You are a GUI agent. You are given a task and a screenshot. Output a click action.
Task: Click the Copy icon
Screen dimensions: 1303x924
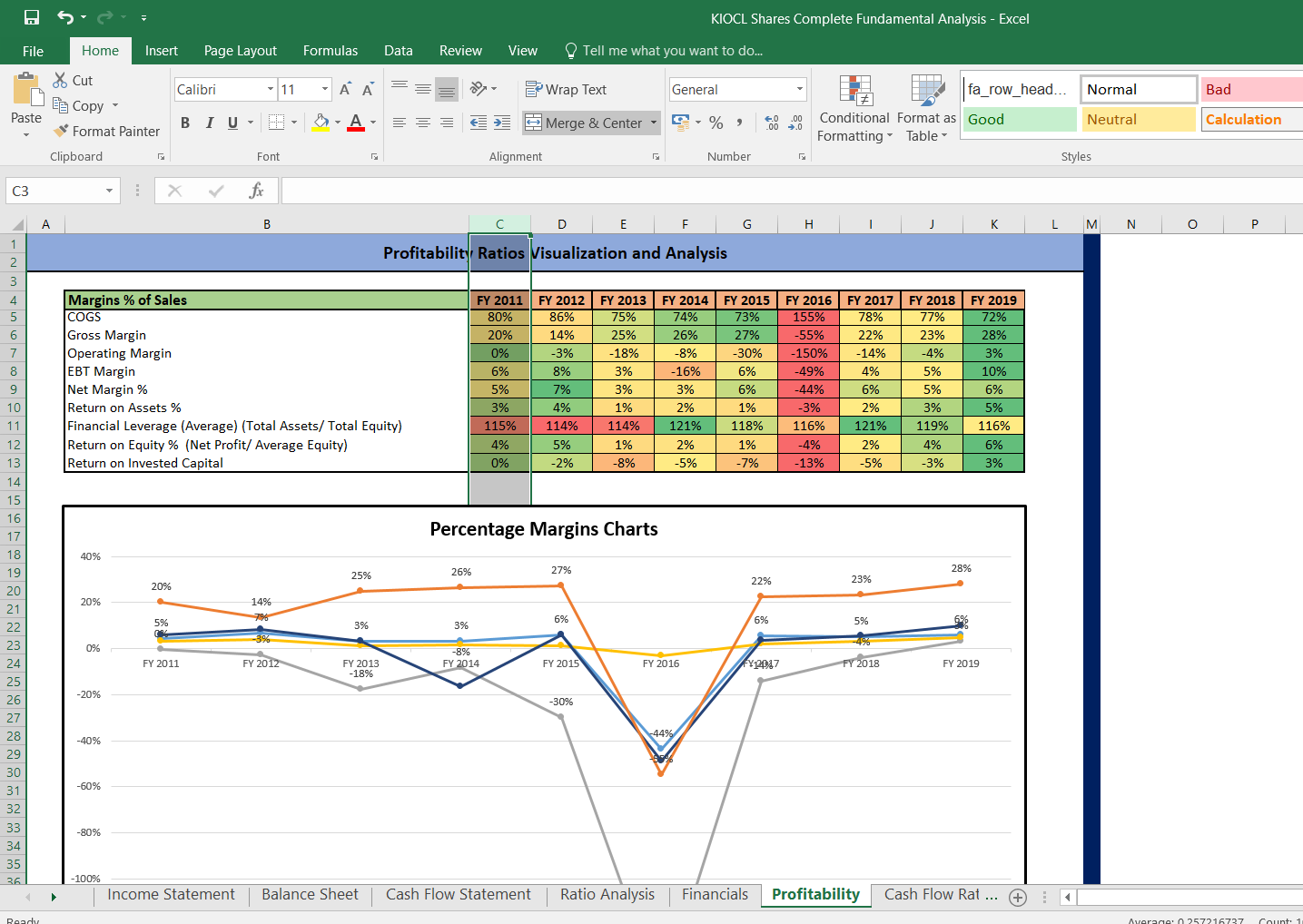pyautogui.click(x=60, y=105)
